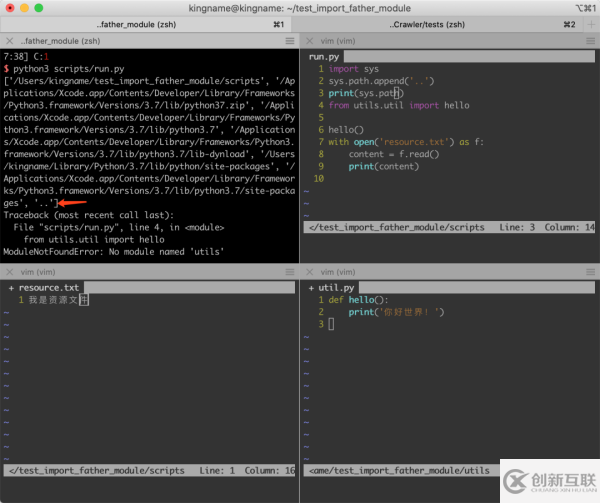Close the util.py vim pane
Screen dimensions: 600x503
click(310, 272)
